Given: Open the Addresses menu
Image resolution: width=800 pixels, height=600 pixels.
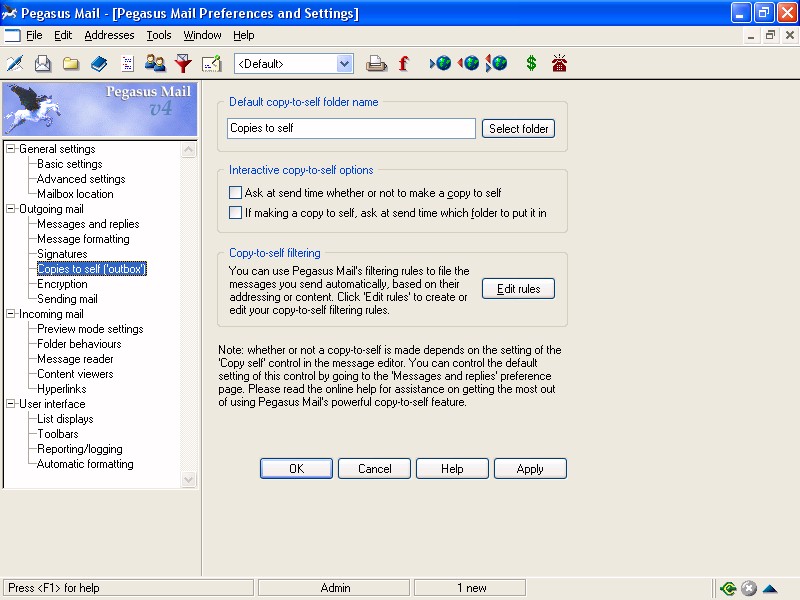Looking at the screenshot, I should (109, 35).
